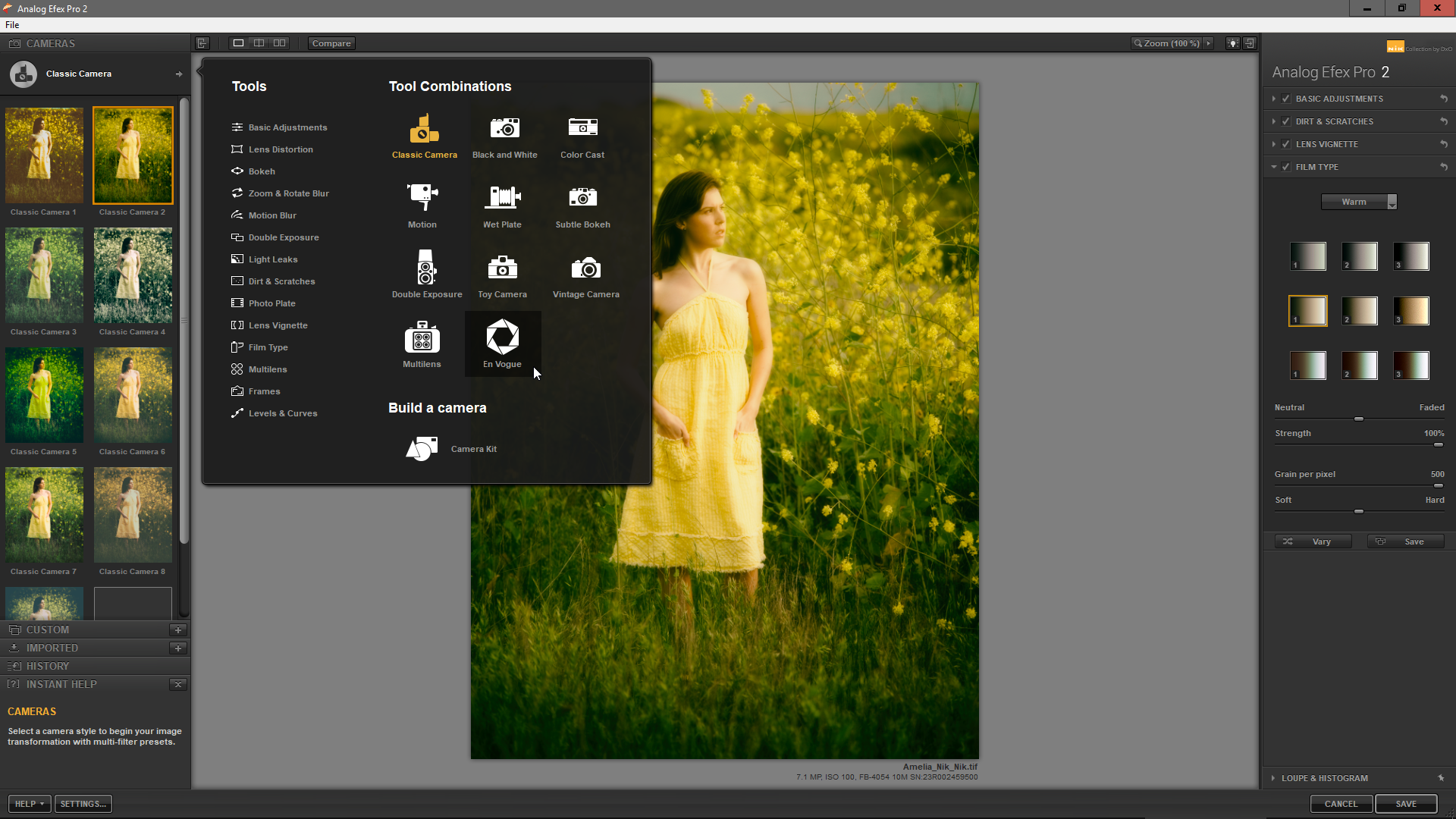Uncheck the Dirt & Scratches checkbox
1456x819 pixels.
coord(1286,121)
